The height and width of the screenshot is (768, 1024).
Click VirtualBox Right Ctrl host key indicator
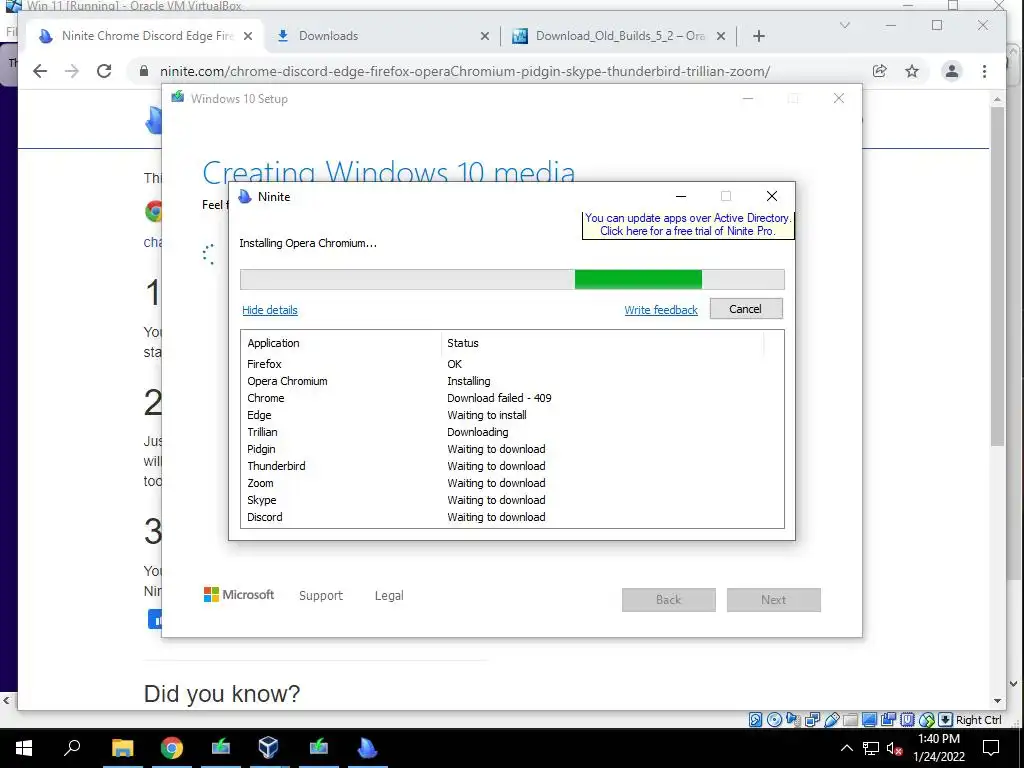(x=978, y=720)
